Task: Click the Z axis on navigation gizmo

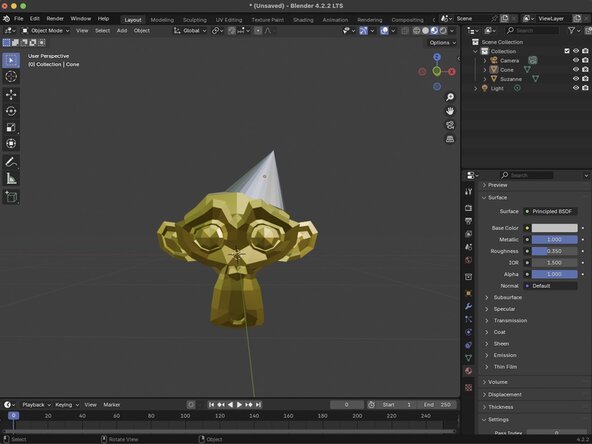Action: [x=437, y=57]
